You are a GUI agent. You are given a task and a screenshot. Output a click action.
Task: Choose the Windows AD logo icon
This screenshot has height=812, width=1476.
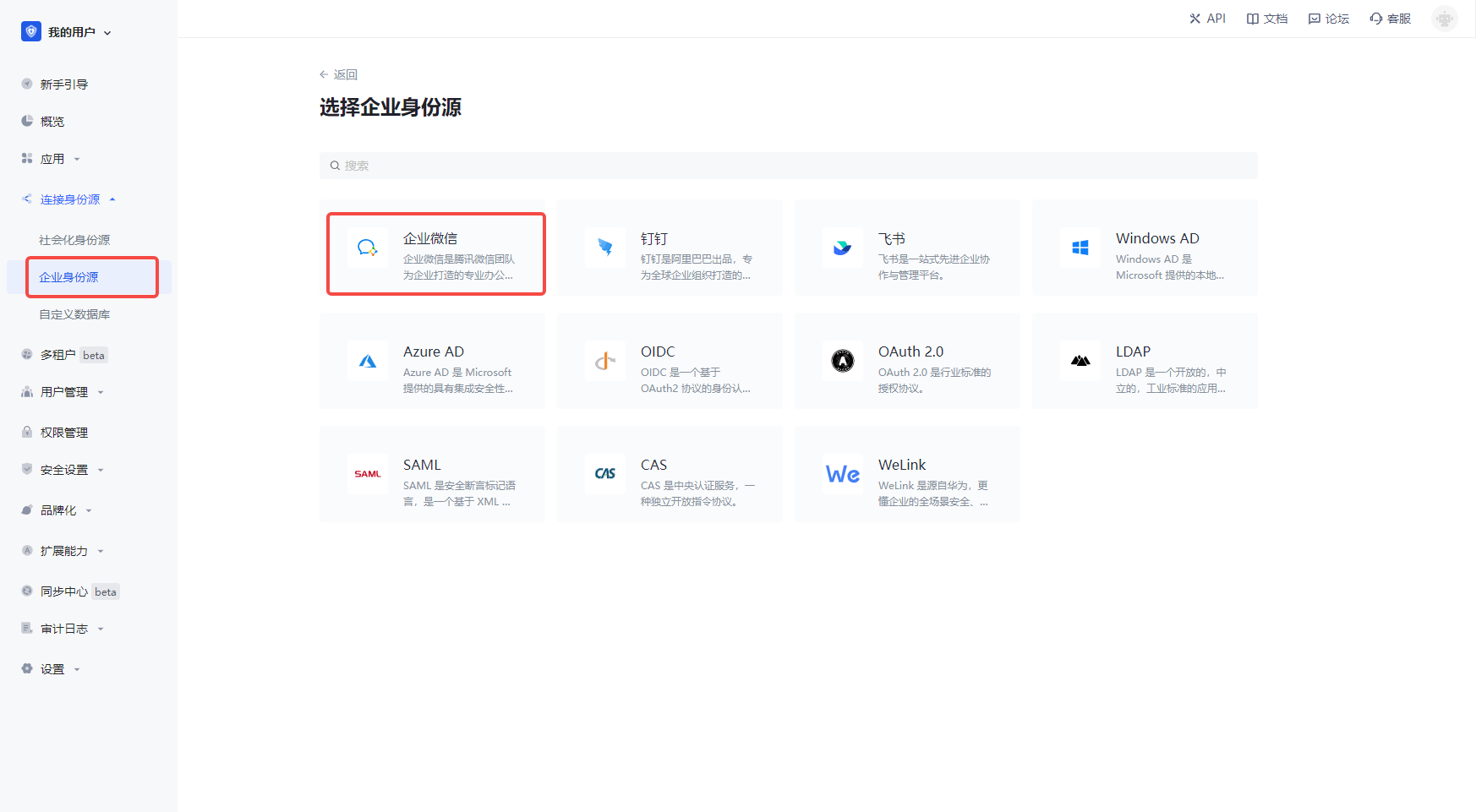pyautogui.click(x=1080, y=248)
